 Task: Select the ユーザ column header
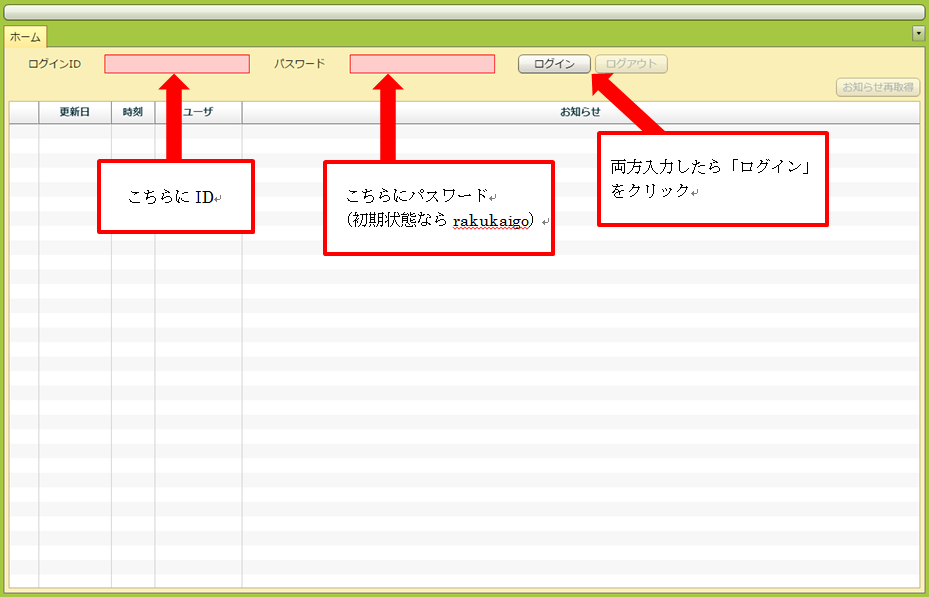coord(198,112)
